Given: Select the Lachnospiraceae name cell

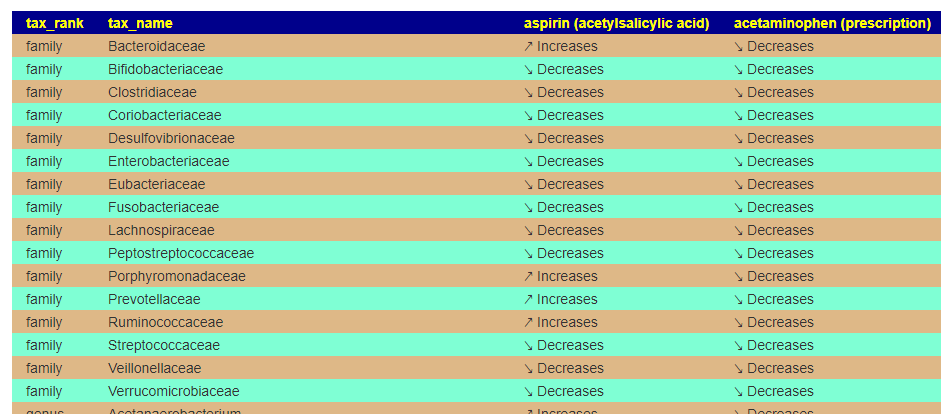Looking at the screenshot, I should pyautogui.click(x=161, y=230).
